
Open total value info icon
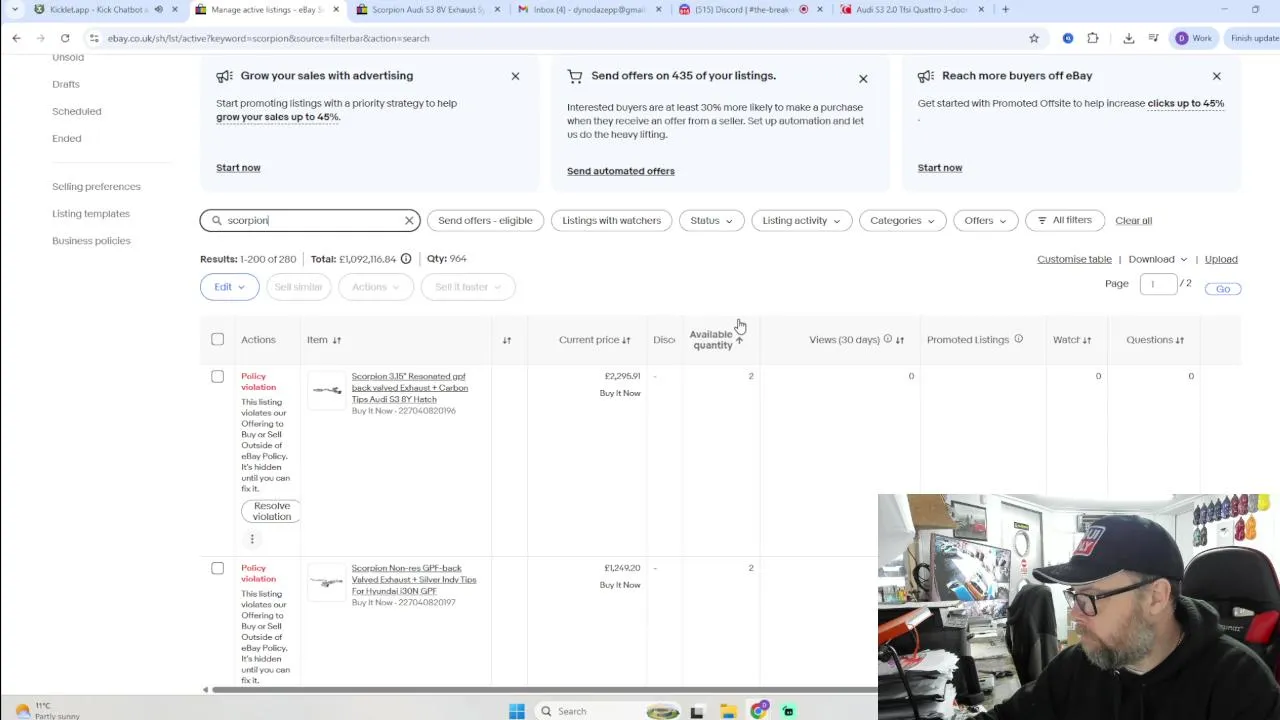406,259
